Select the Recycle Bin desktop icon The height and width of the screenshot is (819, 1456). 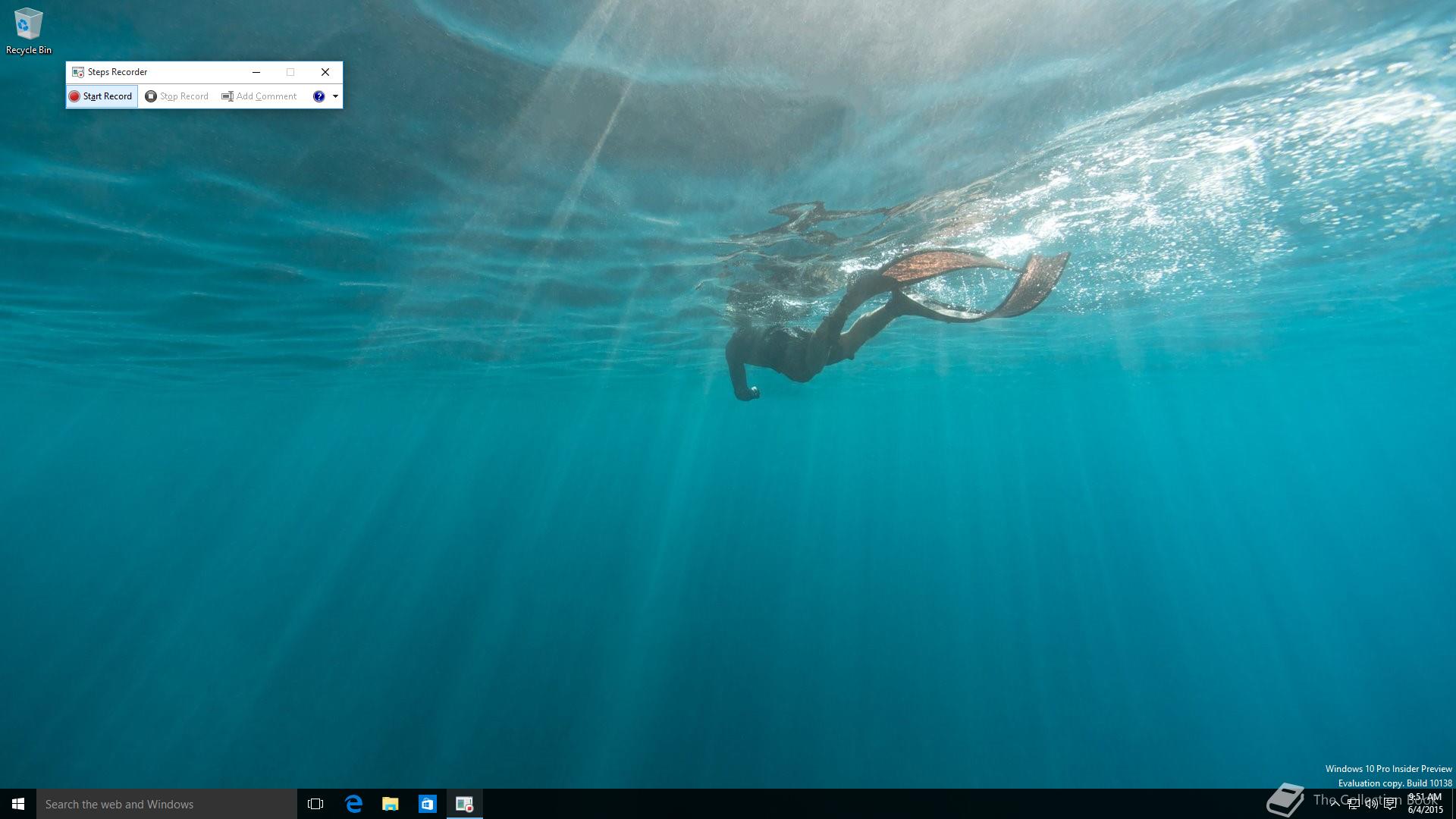click(x=29, y=31)
